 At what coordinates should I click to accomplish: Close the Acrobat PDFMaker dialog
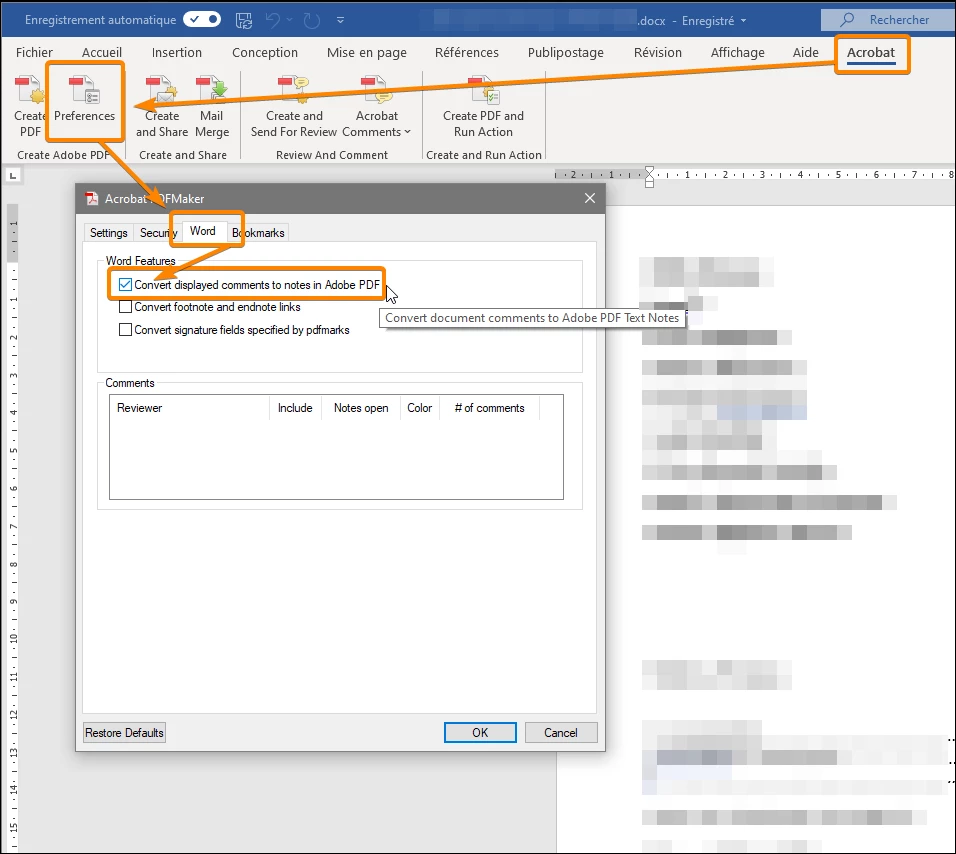[x=590, y=198]
